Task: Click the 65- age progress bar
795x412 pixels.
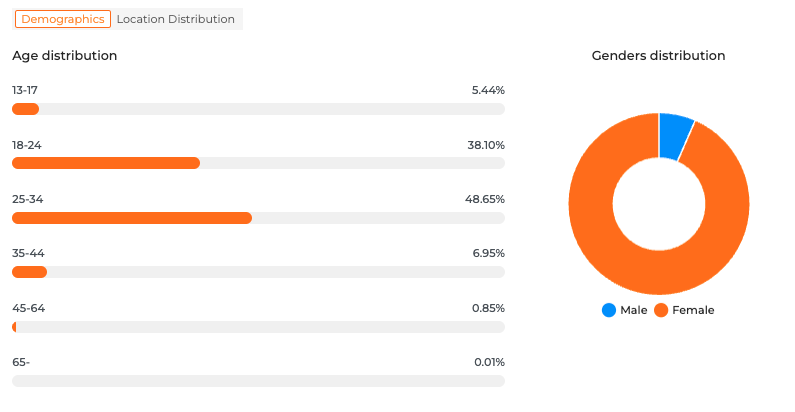Action: tap(258, 381)
